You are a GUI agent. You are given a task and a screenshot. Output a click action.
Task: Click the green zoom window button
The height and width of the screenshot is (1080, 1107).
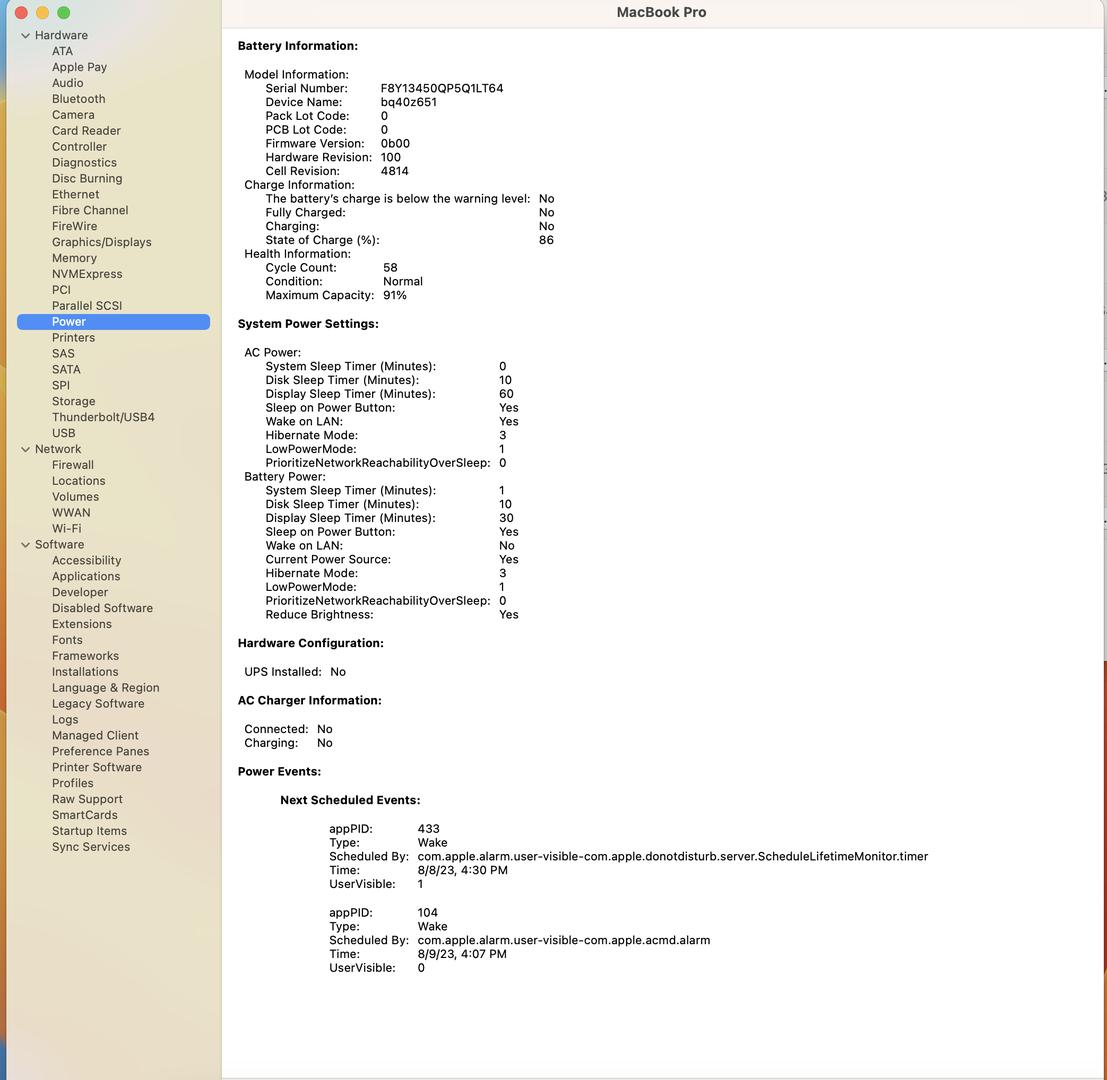[x=64, y=13]
